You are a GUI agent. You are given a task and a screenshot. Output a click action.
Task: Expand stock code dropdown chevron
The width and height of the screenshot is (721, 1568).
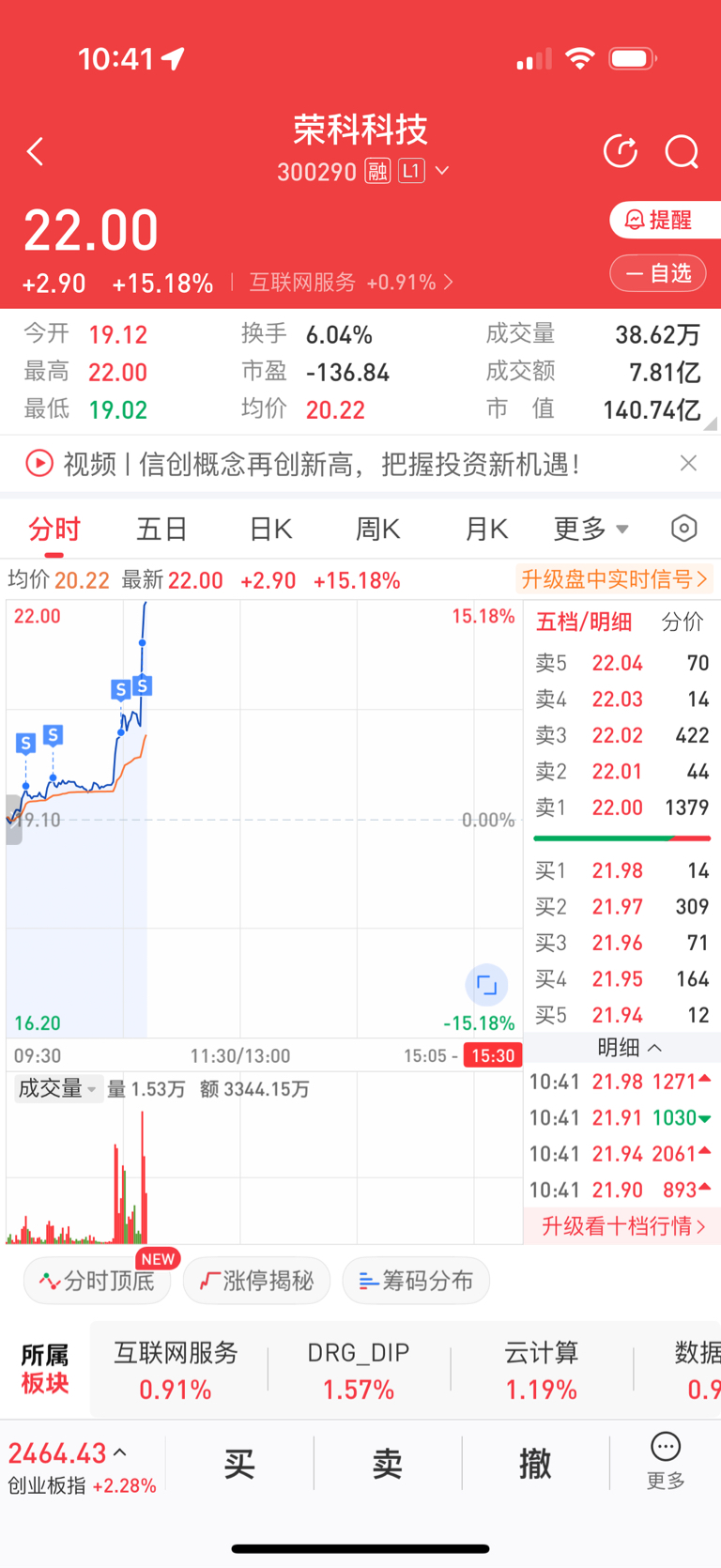pos(442,171)
